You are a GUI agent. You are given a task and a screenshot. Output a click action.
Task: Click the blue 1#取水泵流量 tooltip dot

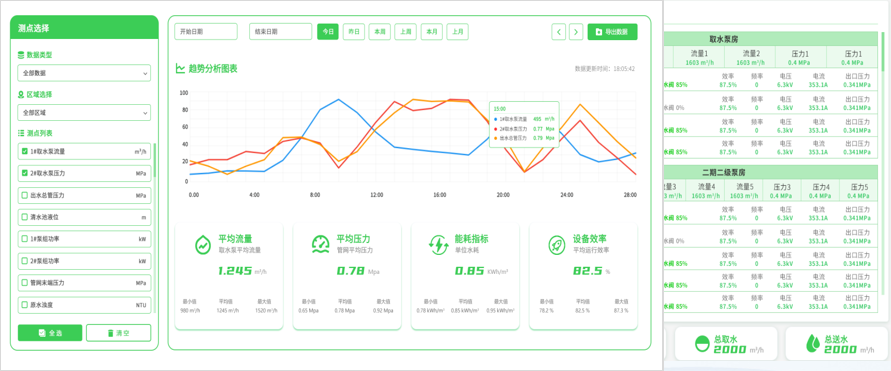(x=496, y=119)
